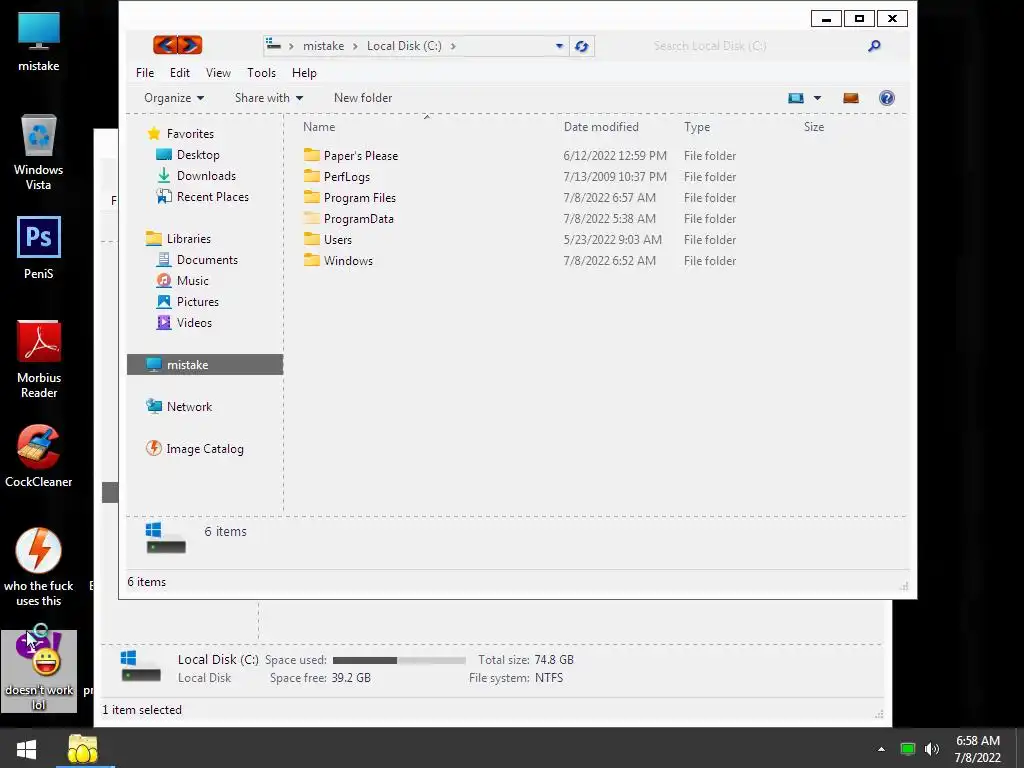The image size is (1024, 768).
Task: Show hidden tray icons arrow
Action: 881,749
